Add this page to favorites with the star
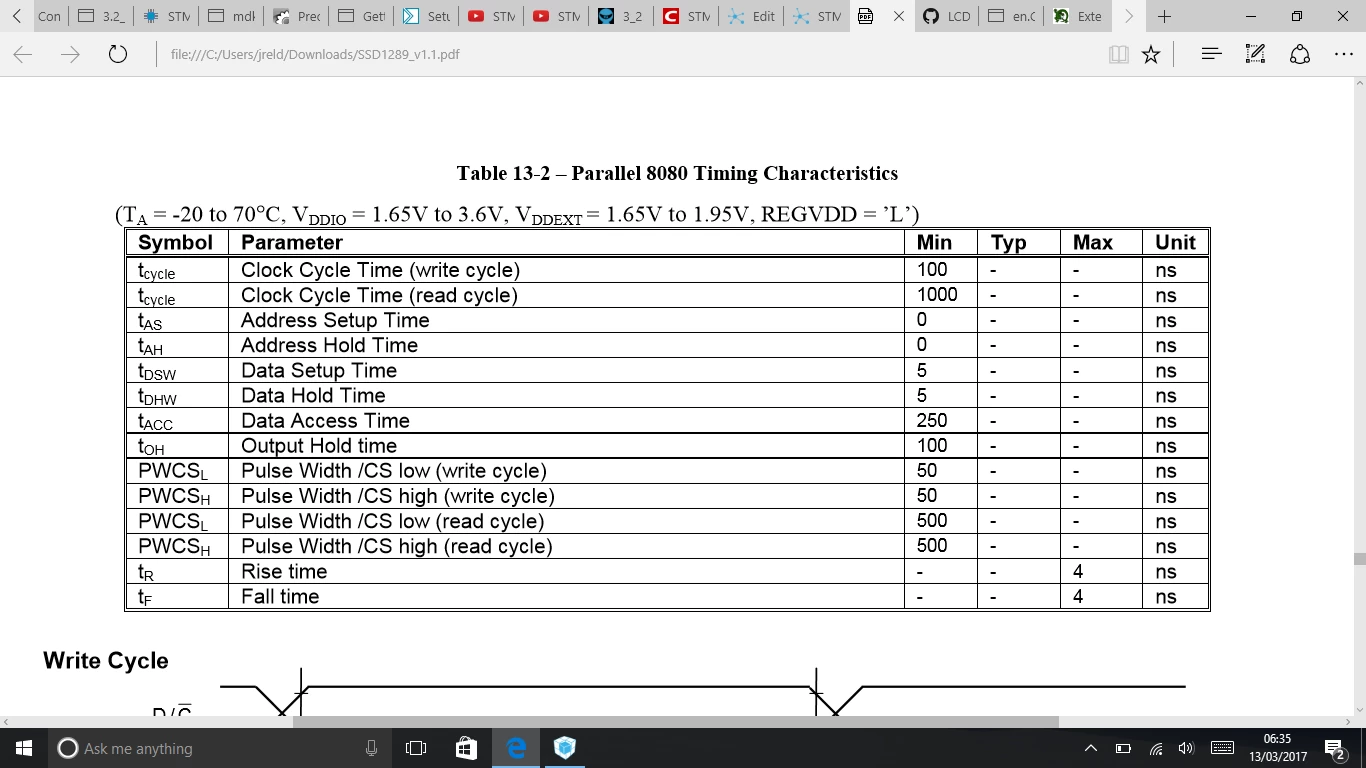Screen dimensions: 1366x768 (1151, 55)
